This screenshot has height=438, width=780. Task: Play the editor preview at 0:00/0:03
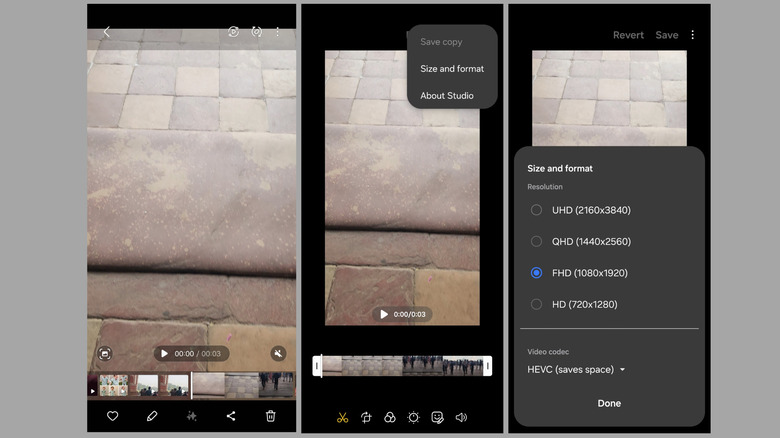(402, 314)
